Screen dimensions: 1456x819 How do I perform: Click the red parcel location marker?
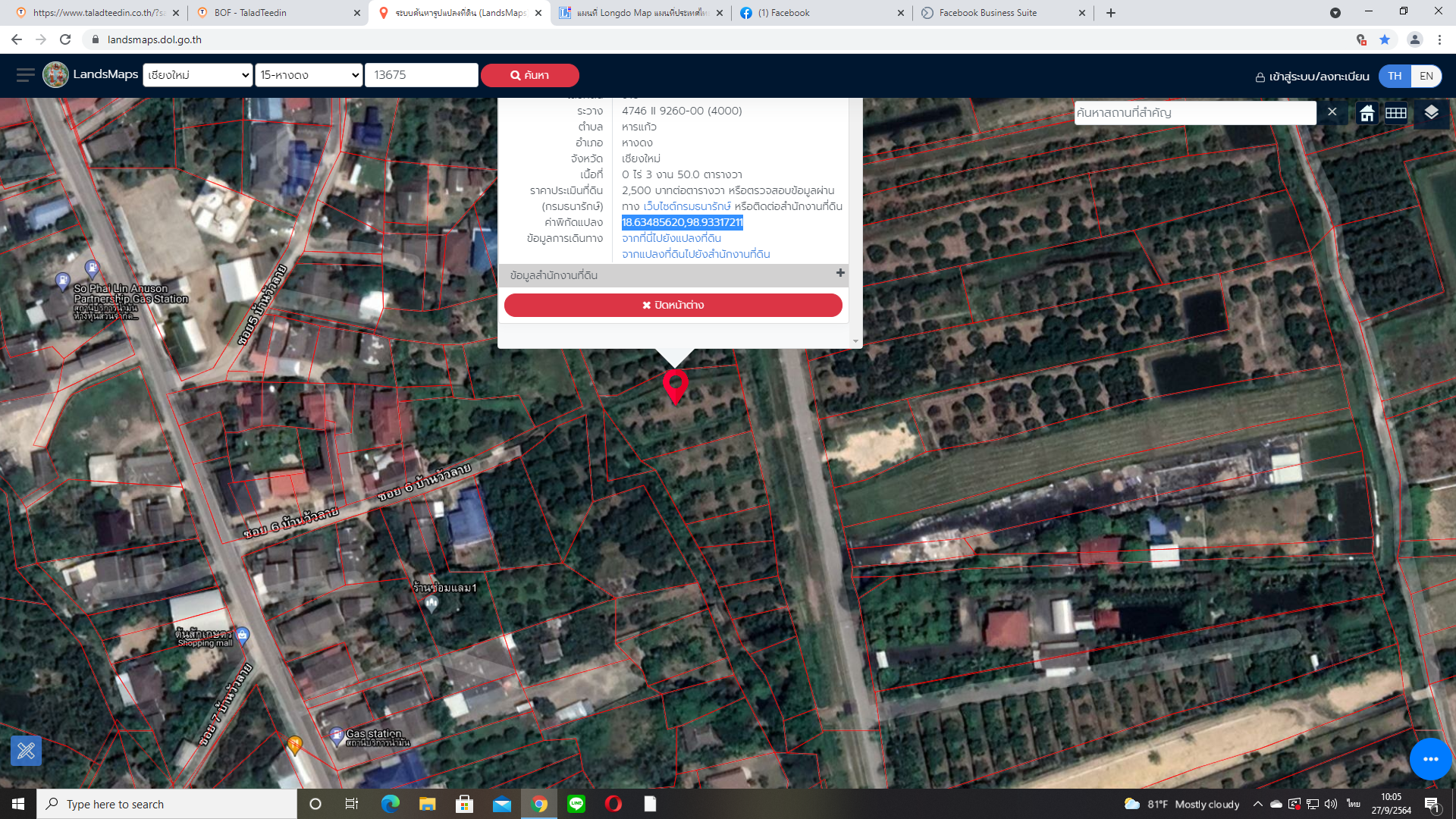[675, 386]
